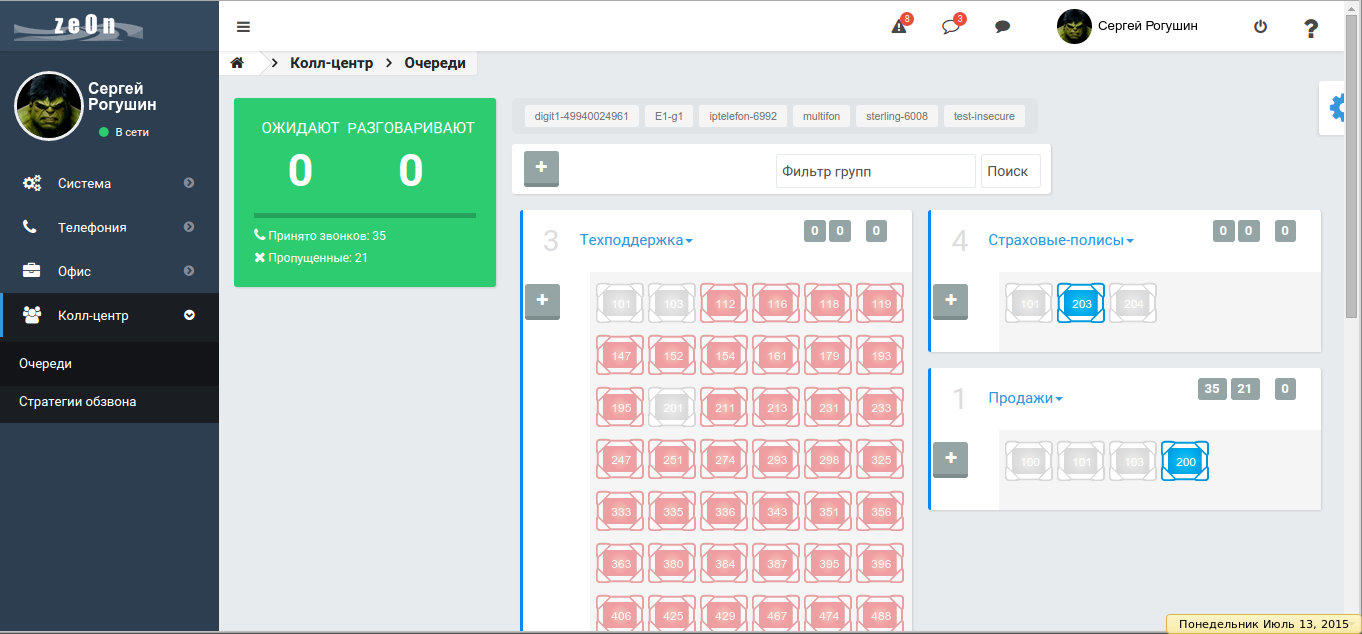
Task: Select agent 384 in Техподдержка
Action: coord(725,563)
